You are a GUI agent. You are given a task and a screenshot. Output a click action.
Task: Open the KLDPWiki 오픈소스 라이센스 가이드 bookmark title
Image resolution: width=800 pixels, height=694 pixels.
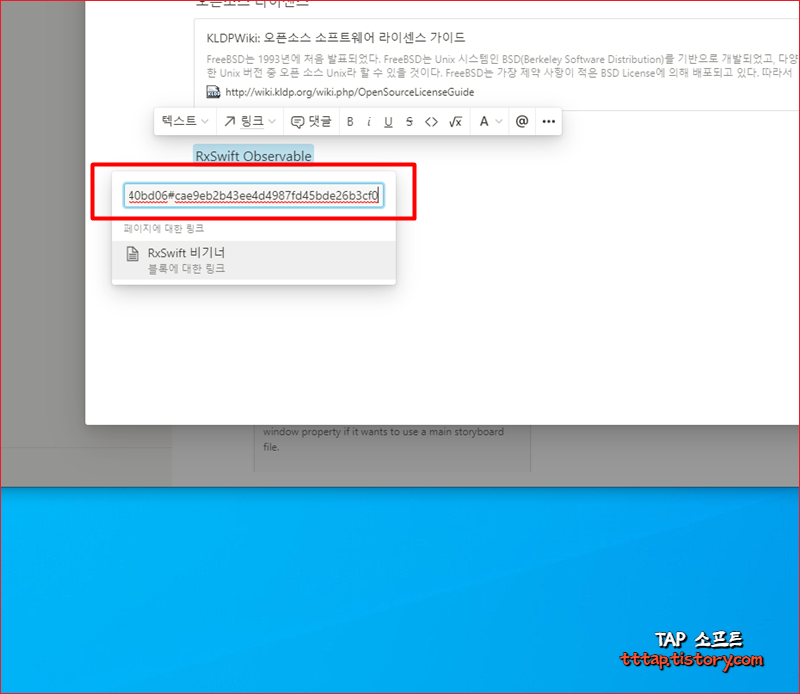[x=336, y=38]
